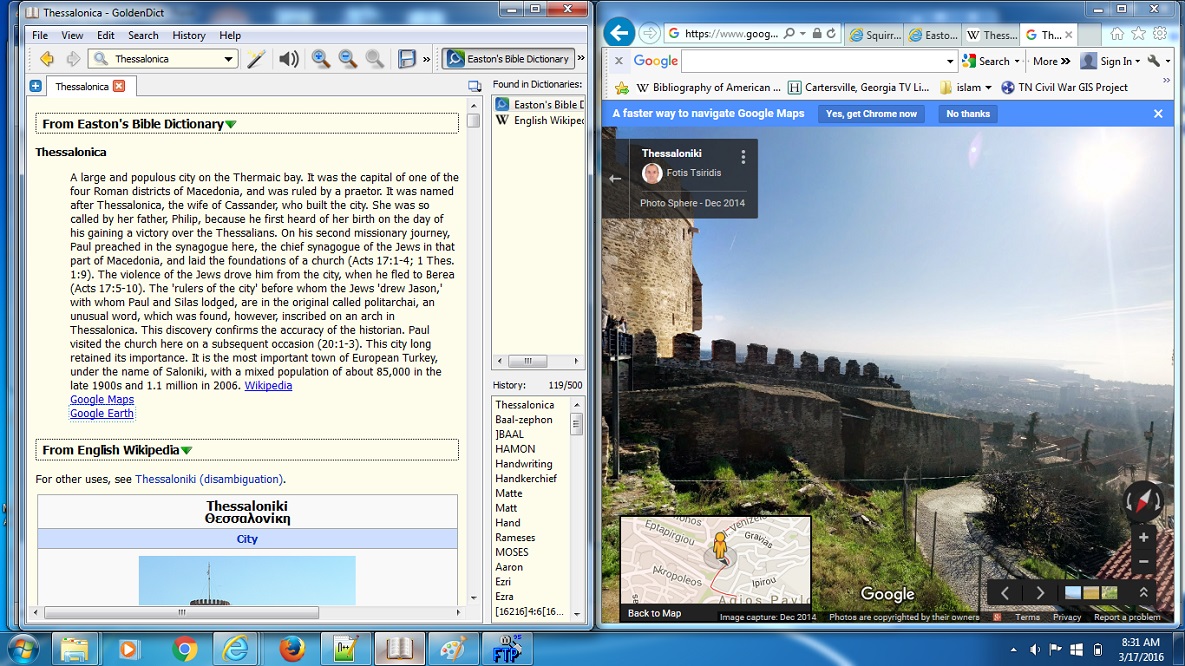Select MOSES in history list

tap(512, 553)
